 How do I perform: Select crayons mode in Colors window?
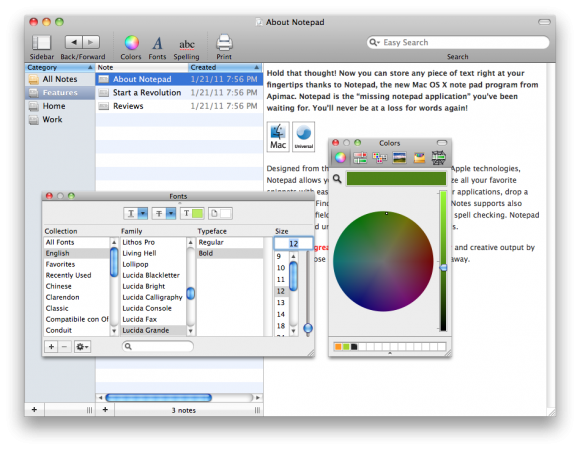pyautogui.click(x=419, y=158)
